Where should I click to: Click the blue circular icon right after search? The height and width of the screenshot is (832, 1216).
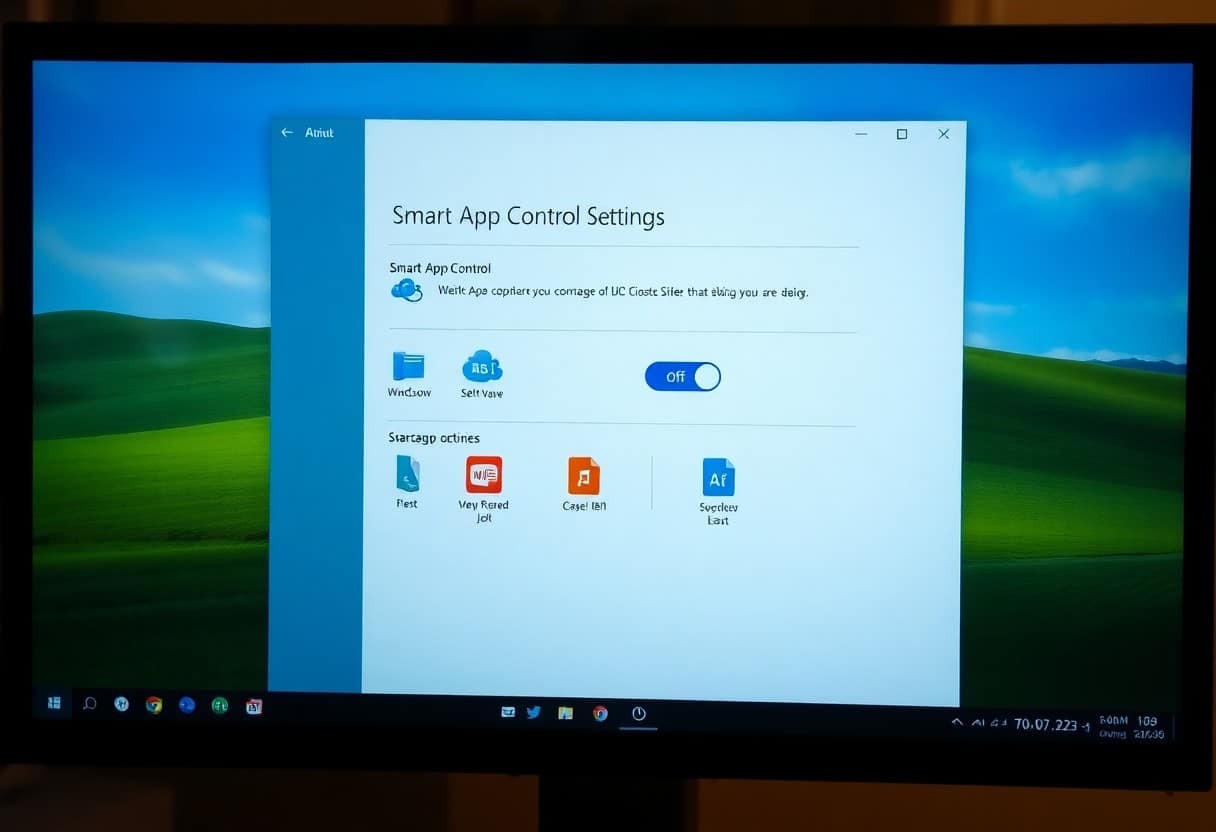coord(121,704)
